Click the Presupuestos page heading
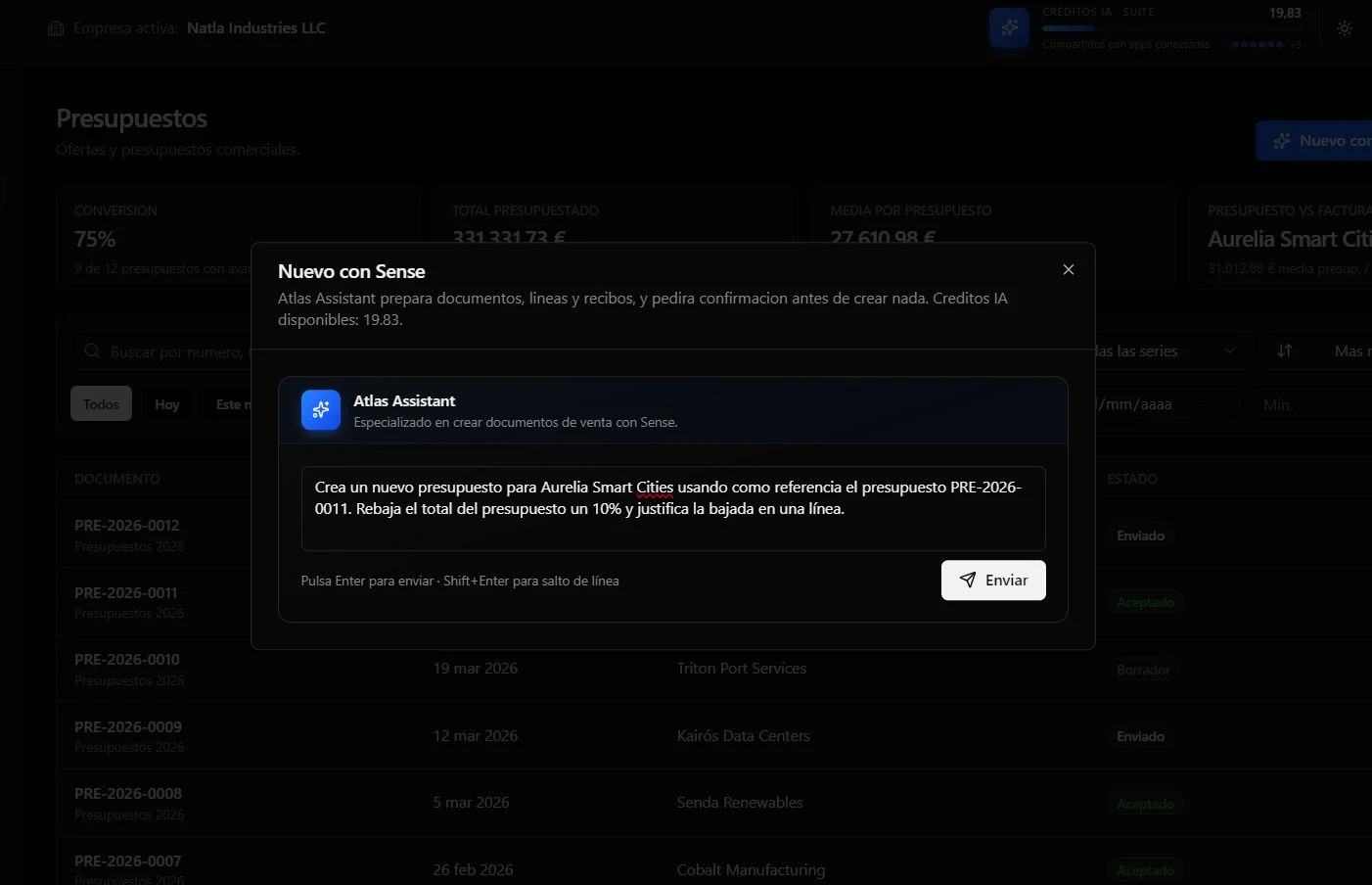Screen dimensions: 1372x885 coord(131,118)
